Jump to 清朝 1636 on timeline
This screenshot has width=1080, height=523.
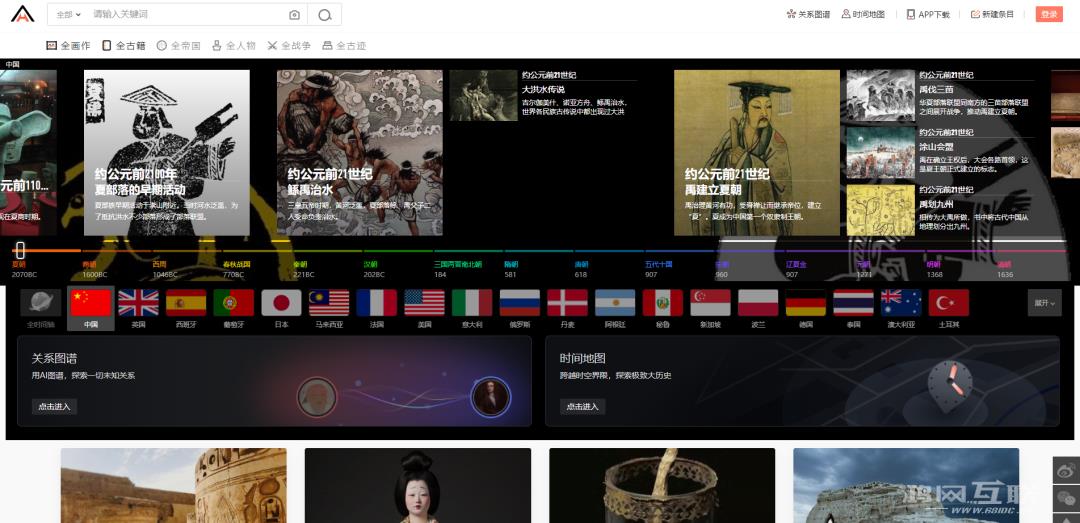click(1005, 269)
